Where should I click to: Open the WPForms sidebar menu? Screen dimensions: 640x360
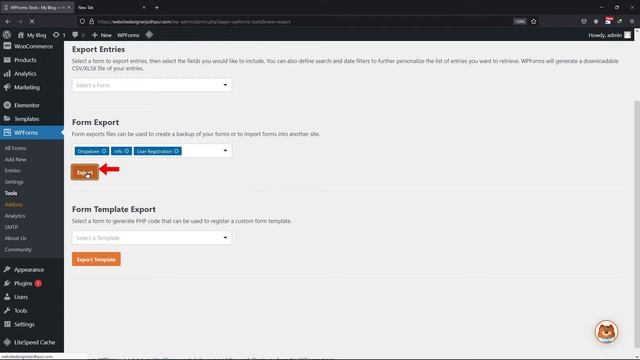tap(32, 133)
